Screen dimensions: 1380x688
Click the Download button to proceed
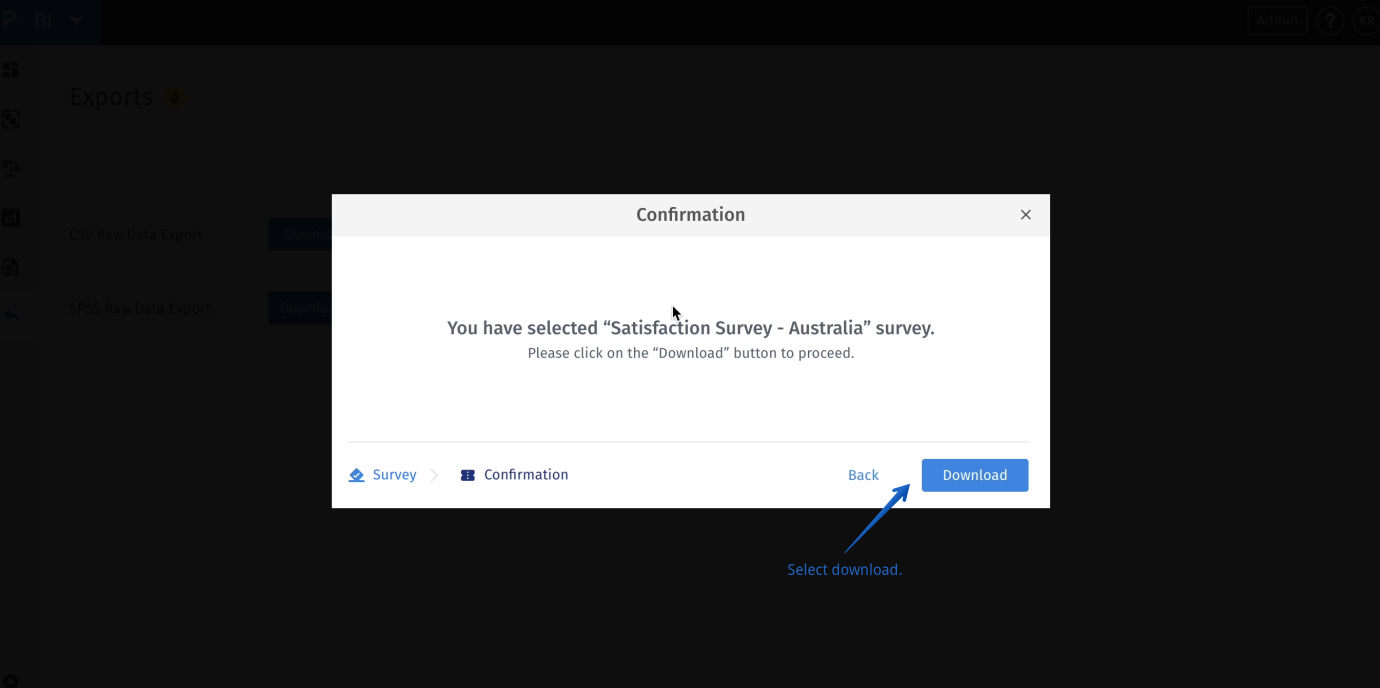coord(974,474)
